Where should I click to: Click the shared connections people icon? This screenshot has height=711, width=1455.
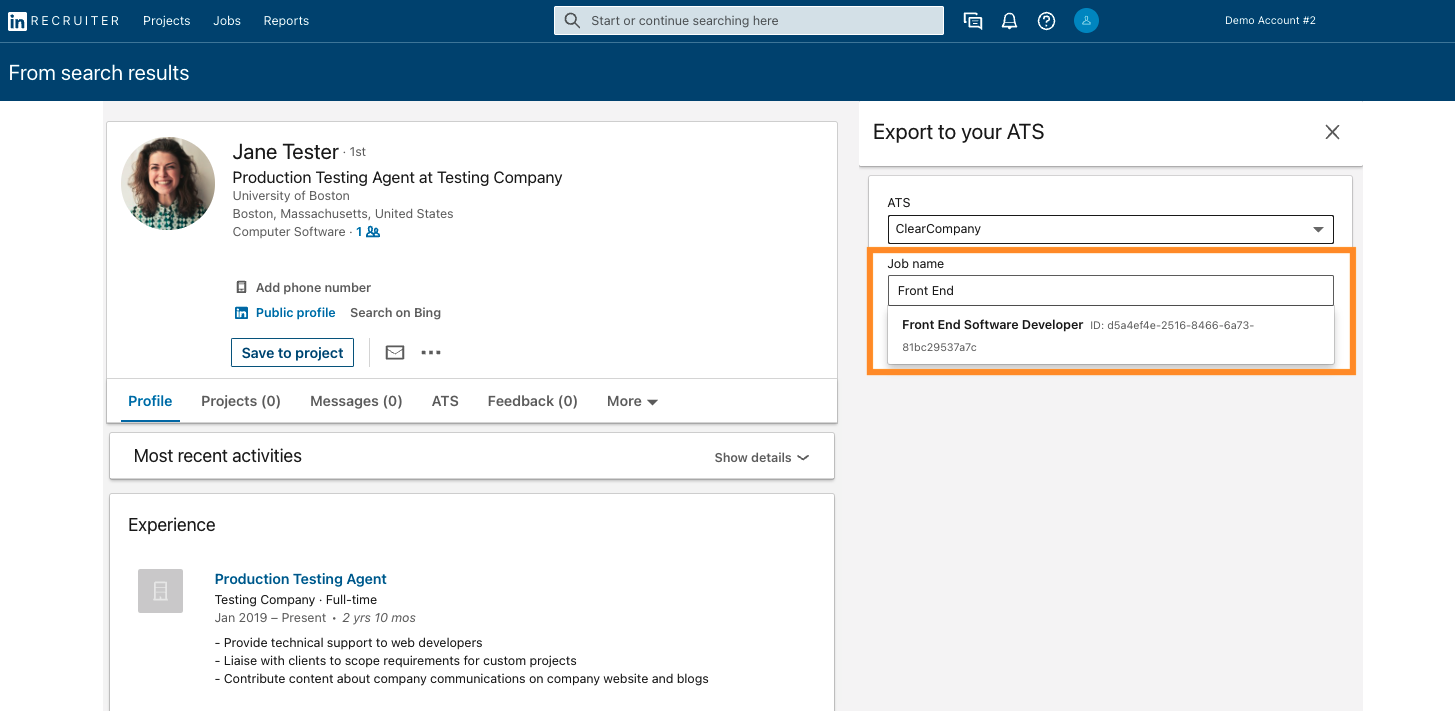[373, 232]
